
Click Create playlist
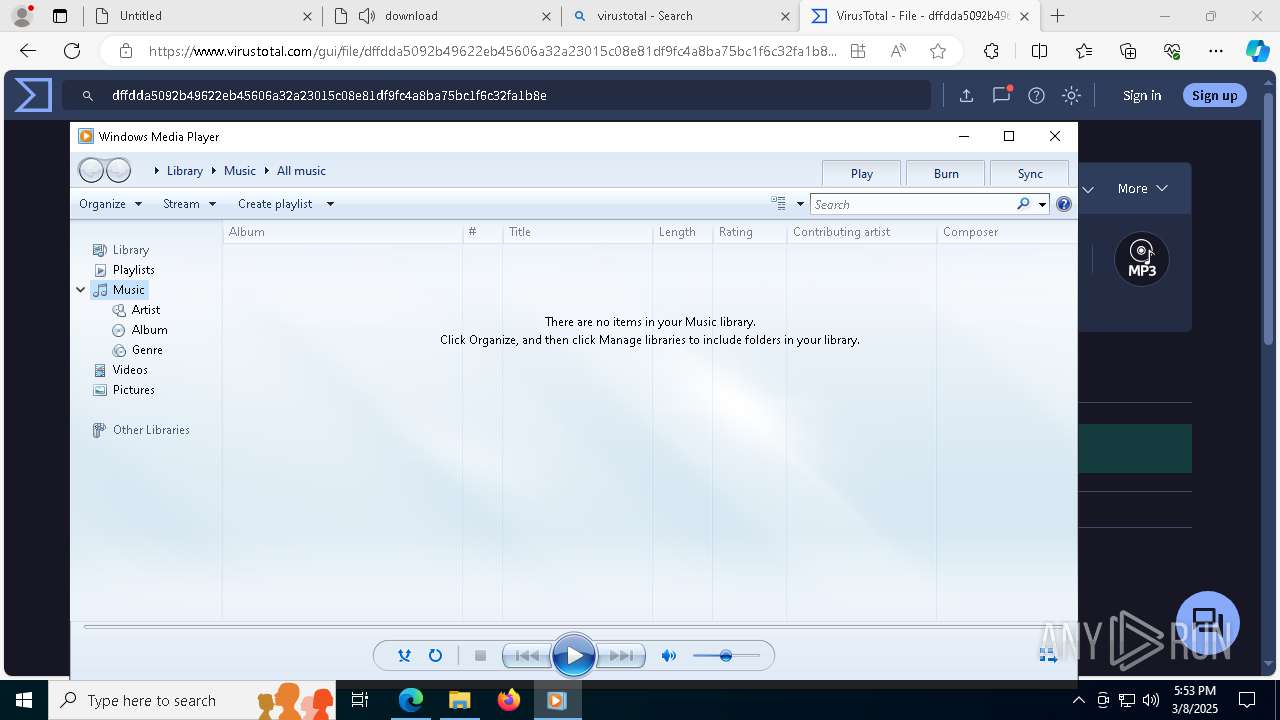tap(275, 204)
